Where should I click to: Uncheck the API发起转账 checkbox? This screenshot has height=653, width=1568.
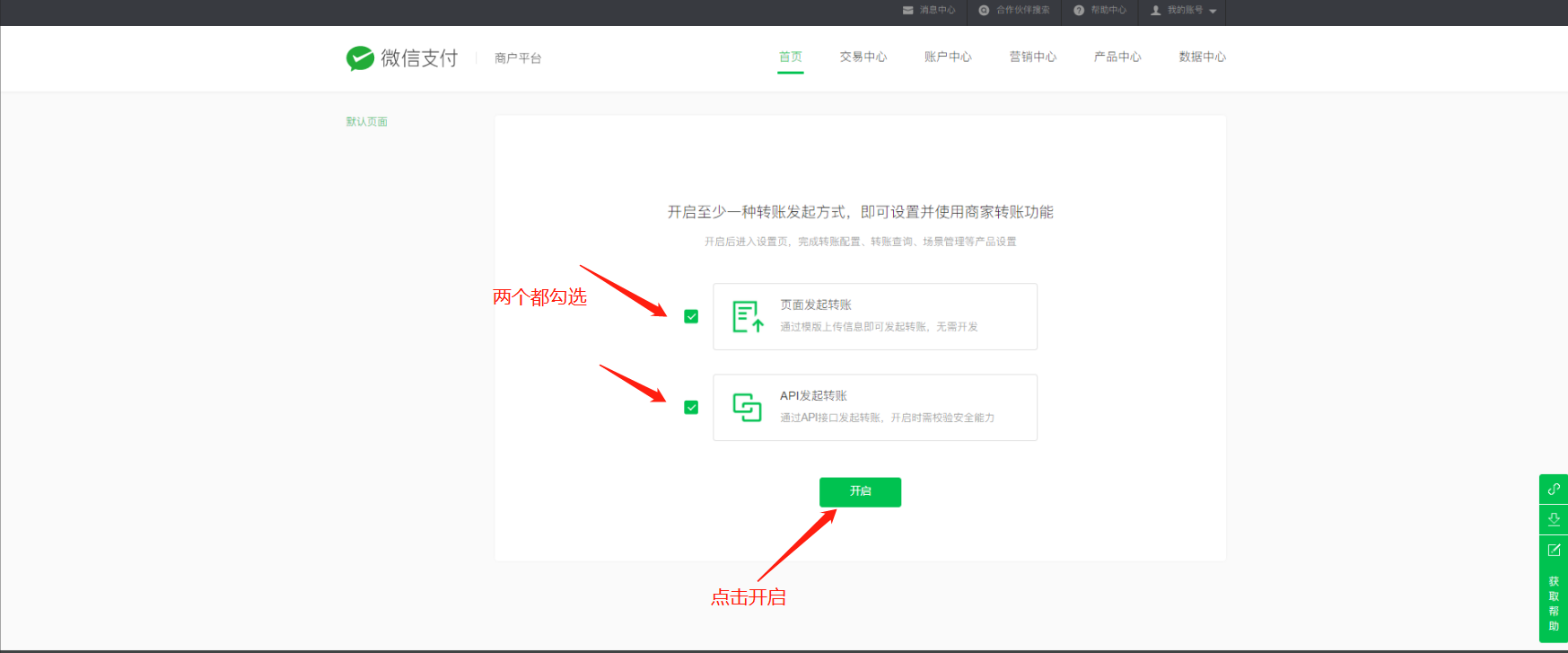tap(691, 407)
